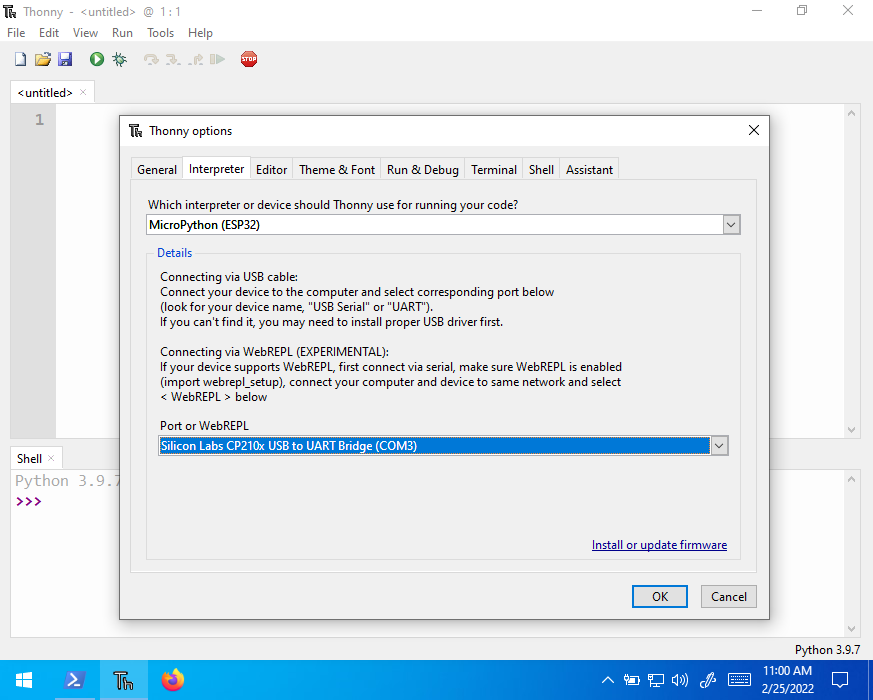Image resolution: width=873 pixels, height=700 pixels.
Task: Click Shell scrollbar up arrow
Action: (851, 479)
